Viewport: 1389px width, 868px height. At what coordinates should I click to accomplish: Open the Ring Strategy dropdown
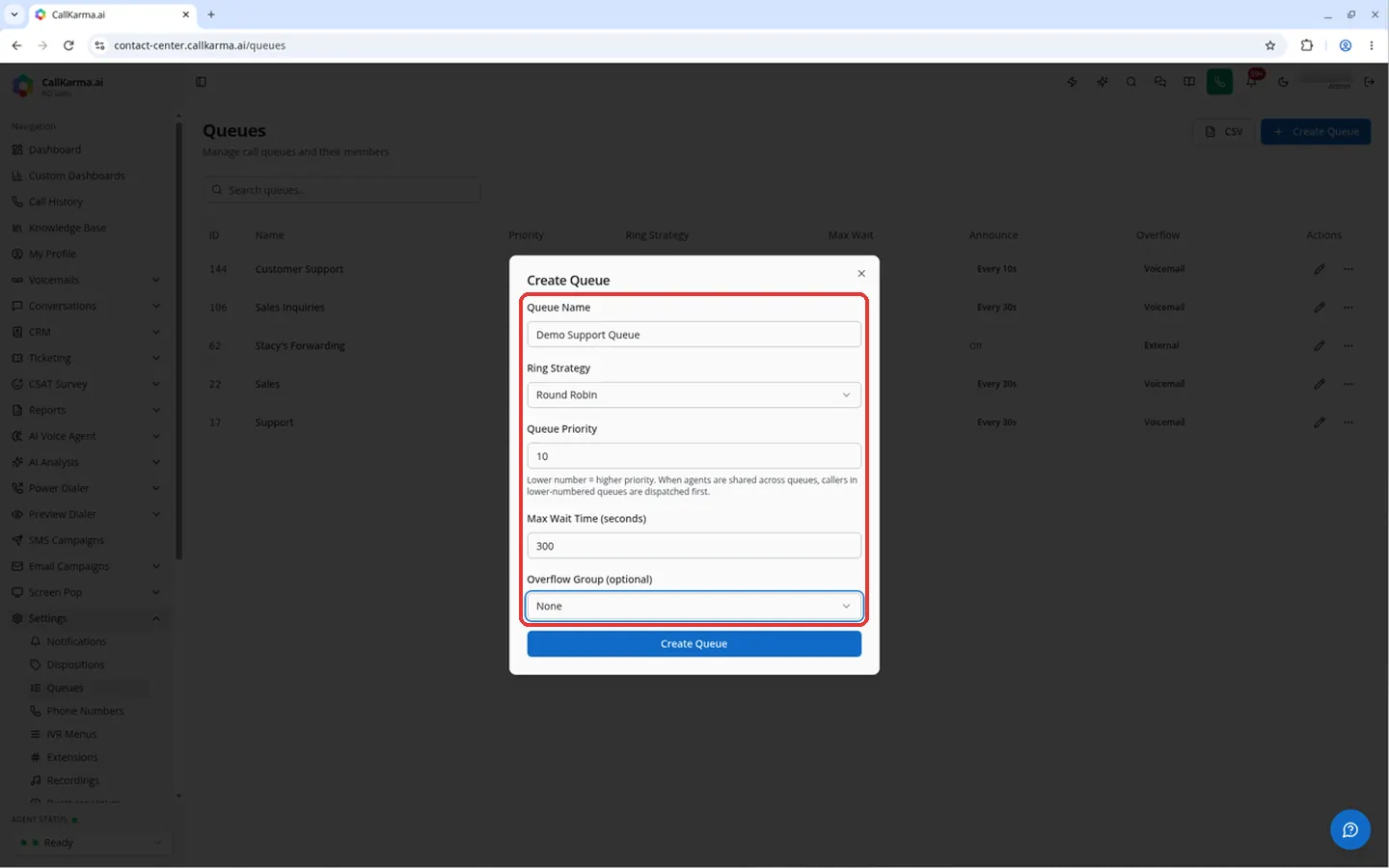(694, 394)
